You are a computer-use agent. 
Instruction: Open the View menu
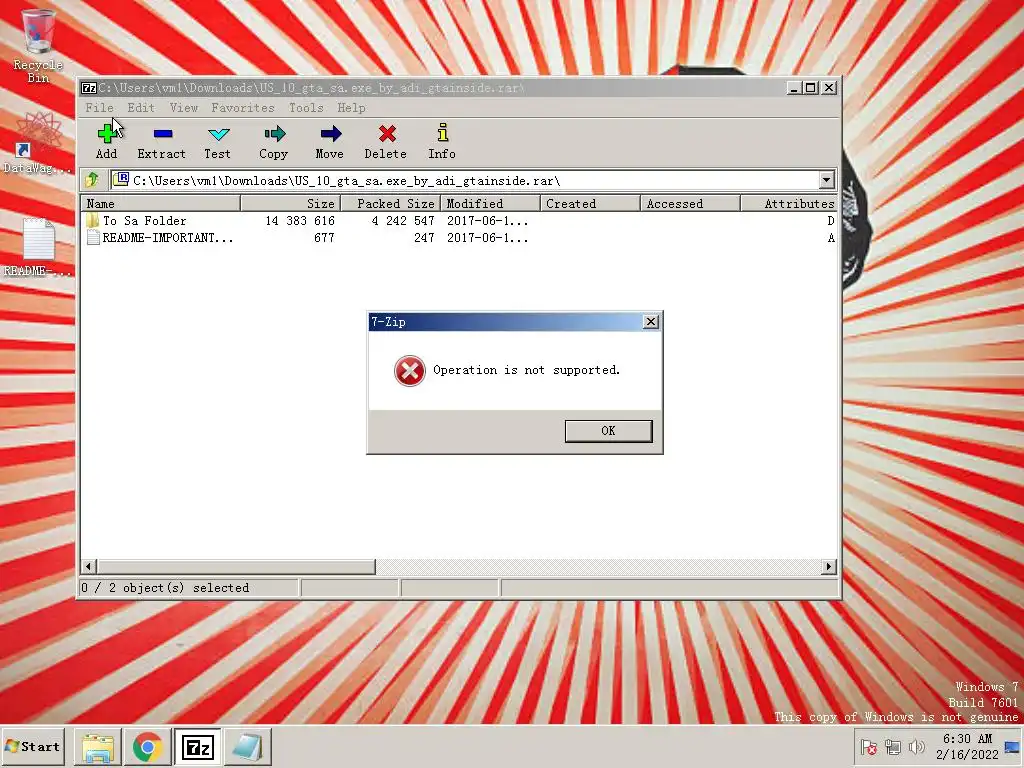pos(184,108)
